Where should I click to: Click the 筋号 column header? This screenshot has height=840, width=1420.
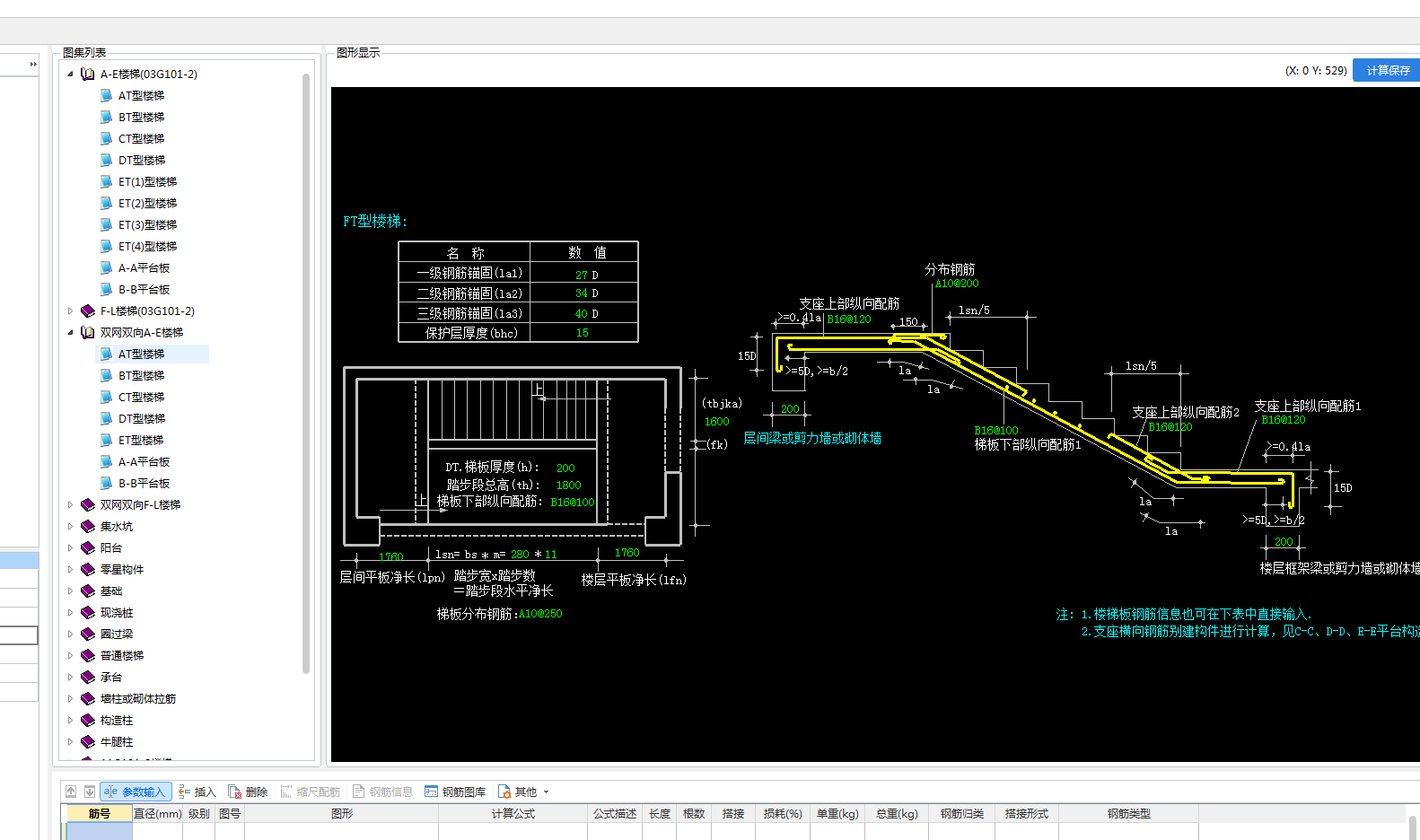click(x=100, y=814)
